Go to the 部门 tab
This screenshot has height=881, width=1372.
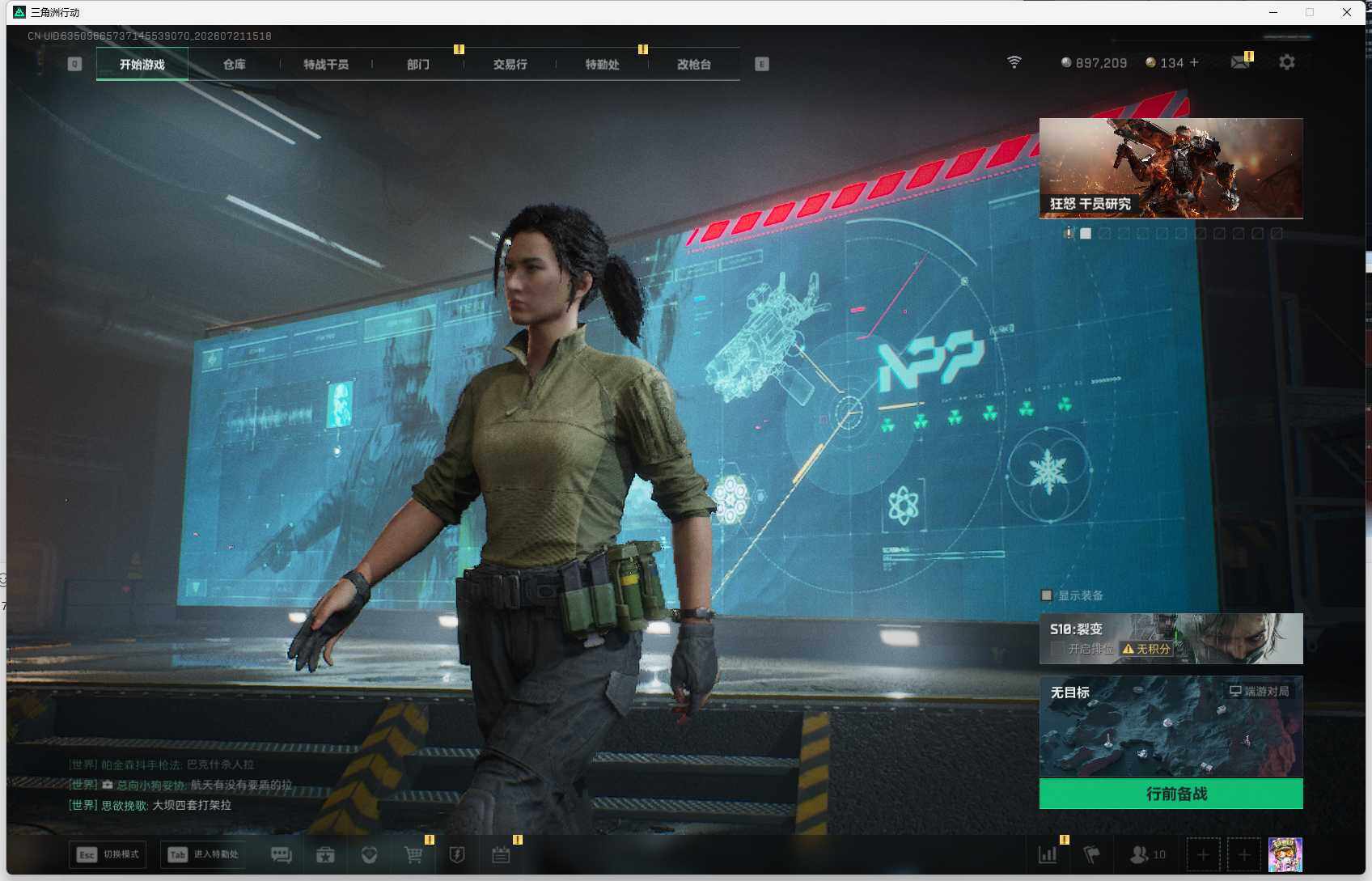click(x=418, y=64)
